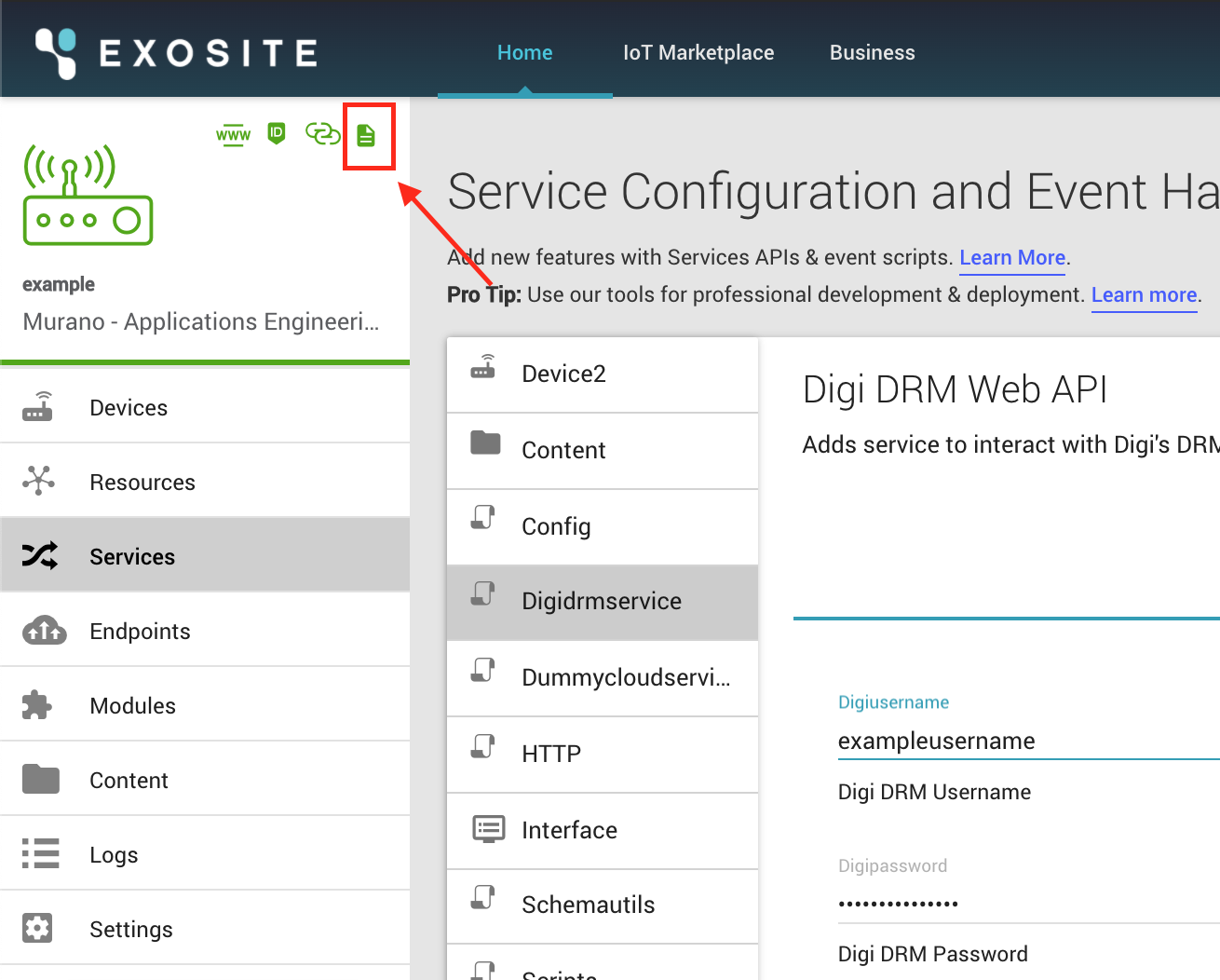Open the Learn More link about Services APIs
This screenshot has height=980, width=1220.
pos(1011,258)
